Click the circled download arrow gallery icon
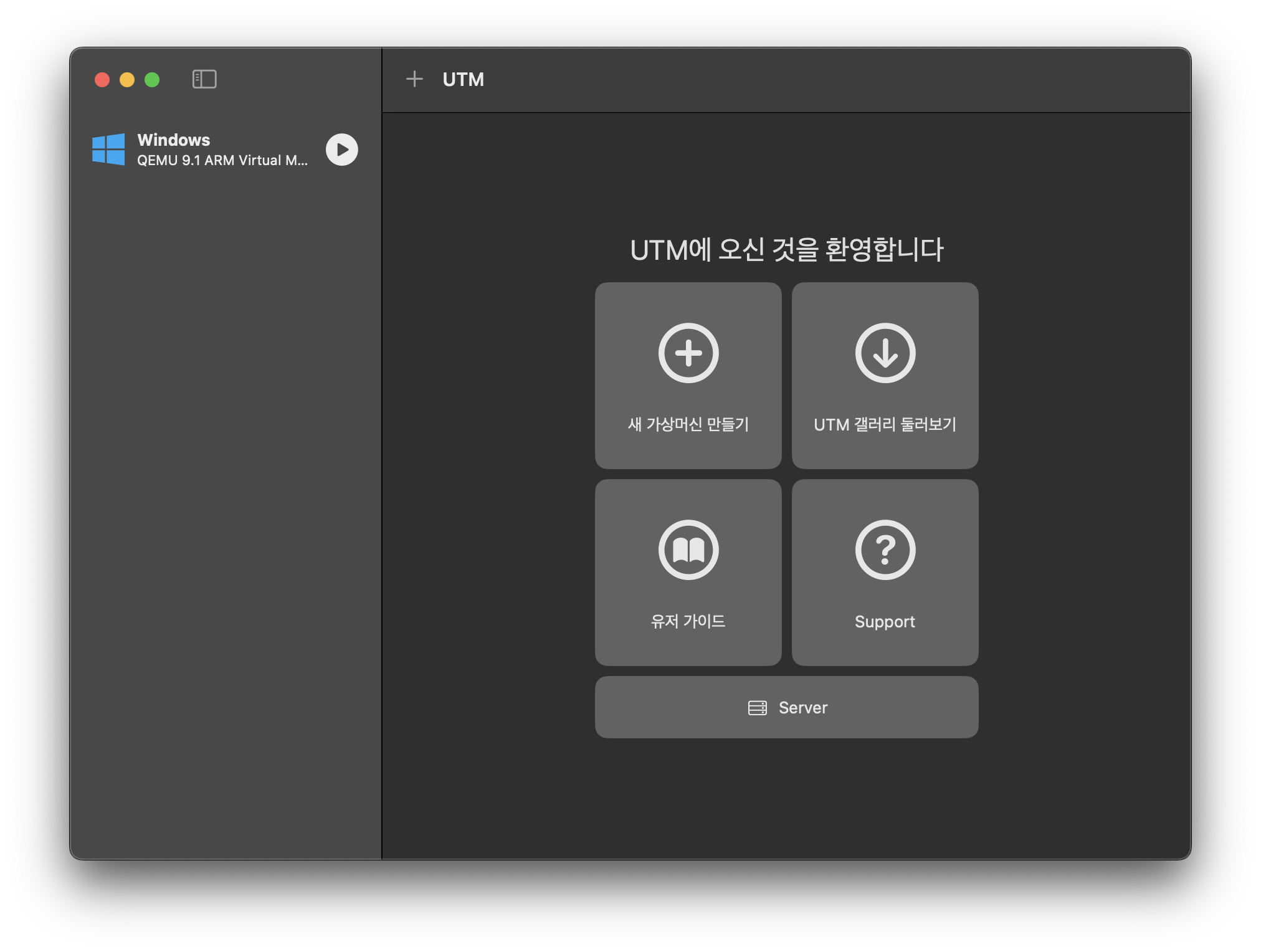Image resolution: width=1261 pixels, height=952 pixels. [x=885, y=353]
